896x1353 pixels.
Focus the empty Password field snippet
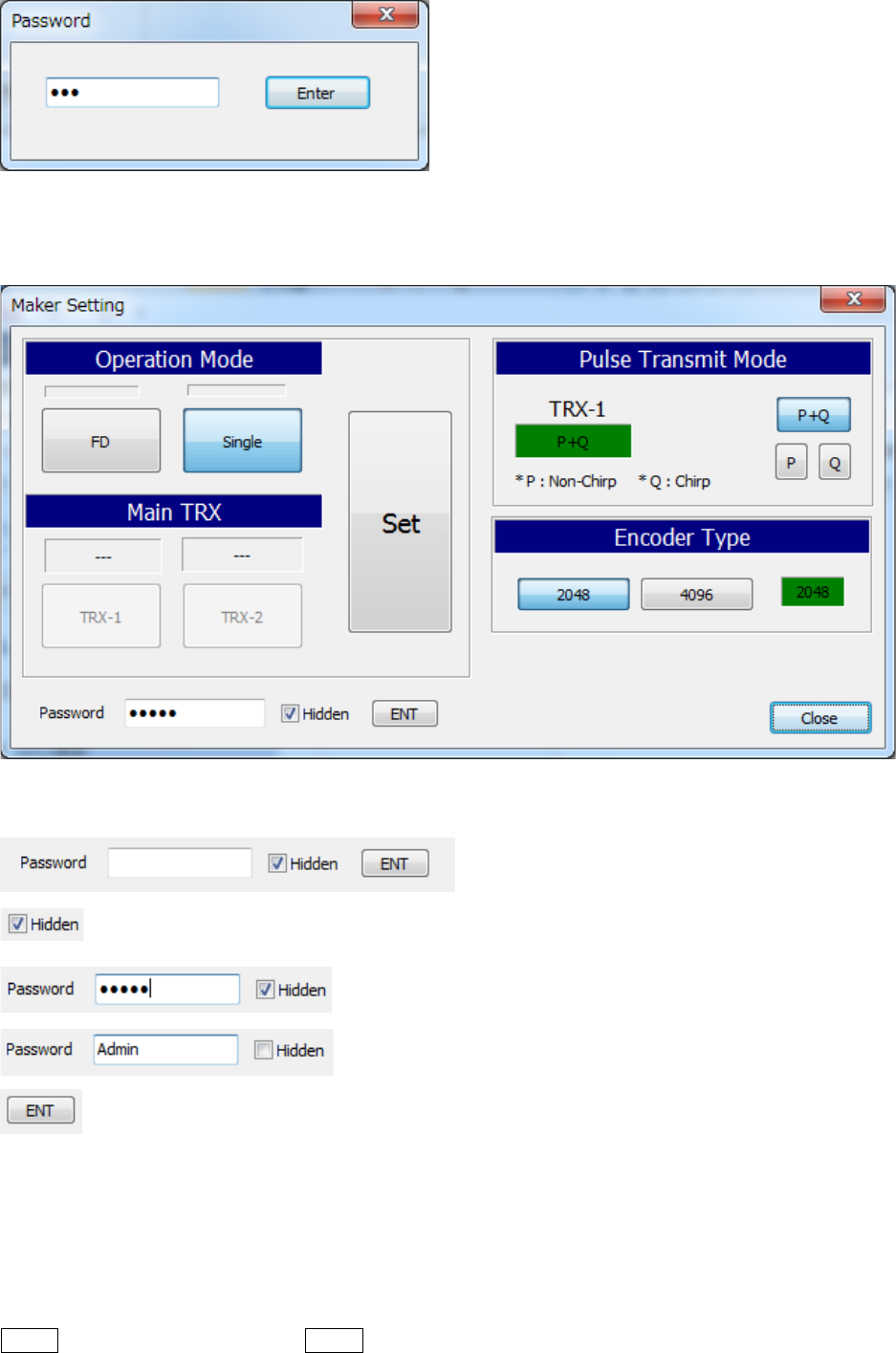tap(180, 862)
